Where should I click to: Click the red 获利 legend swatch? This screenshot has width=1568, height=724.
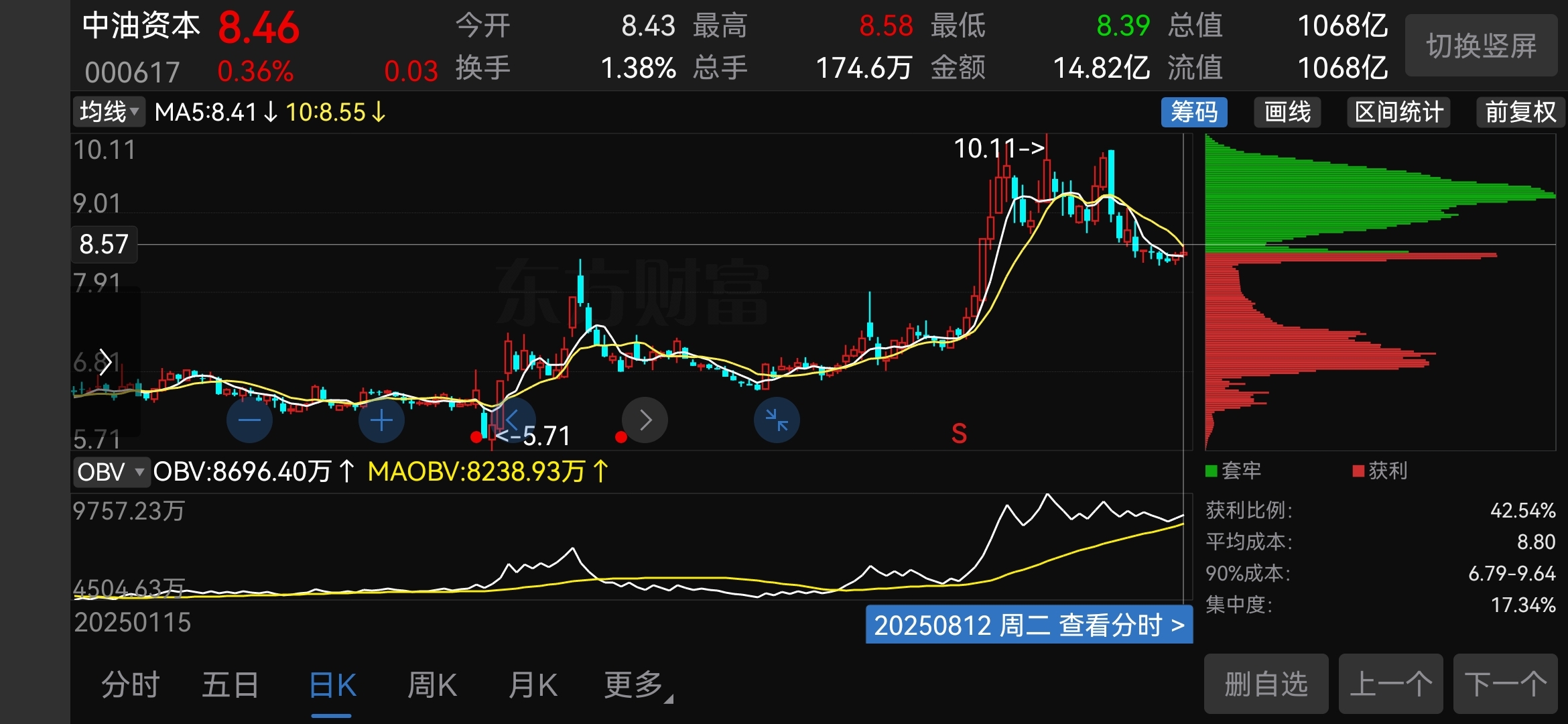(1359, 471)
